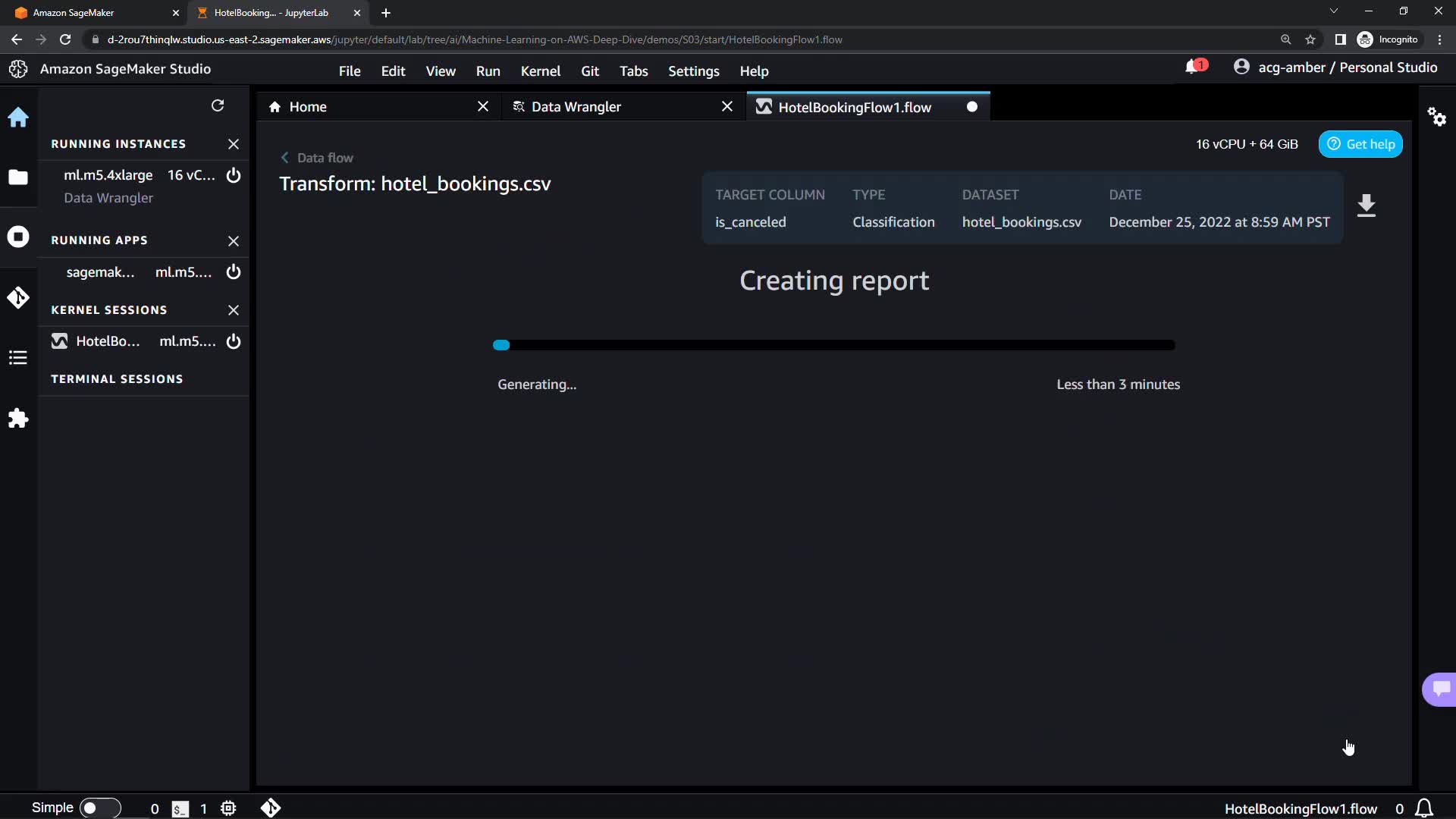Shut down the HotelBo... kernel session
The image size is (1456, 819).
point(234,341)
